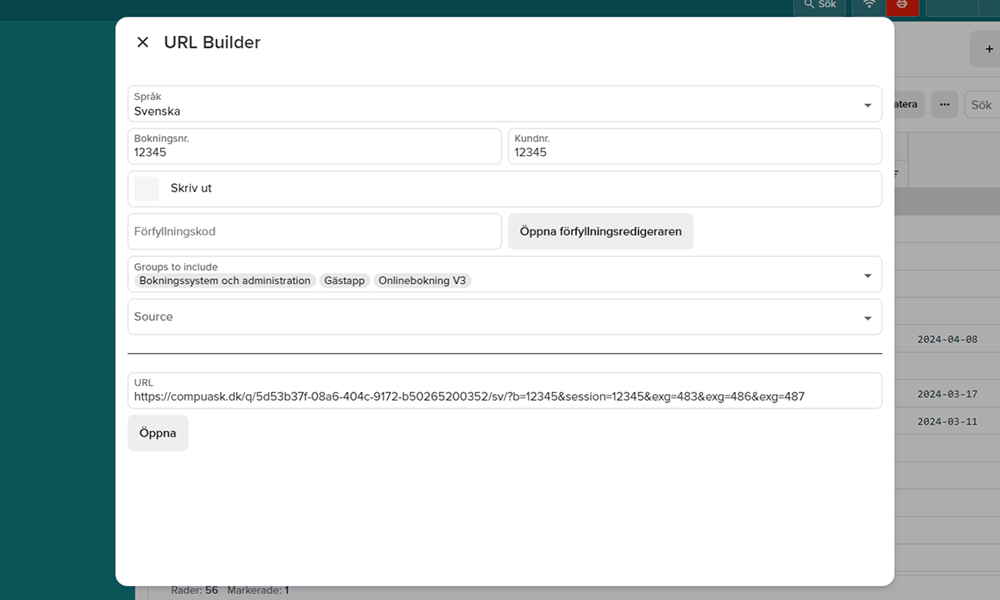Tick the Skriv ut checkbox

click(147, 189)
